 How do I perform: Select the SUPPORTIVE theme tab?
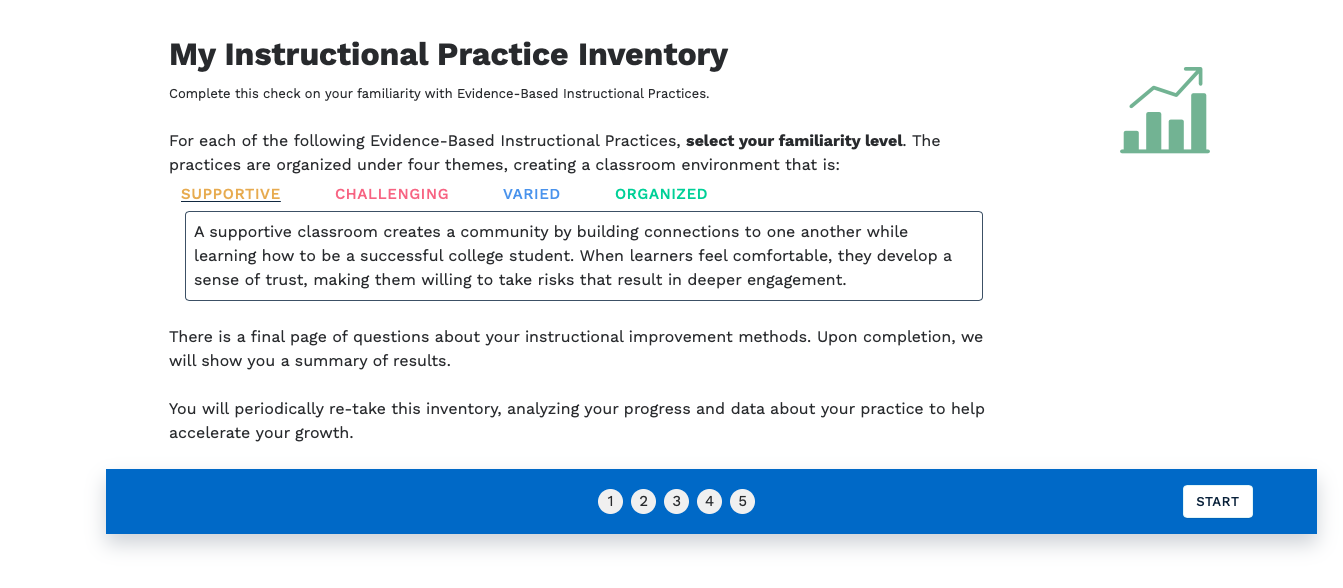[231, 194]
